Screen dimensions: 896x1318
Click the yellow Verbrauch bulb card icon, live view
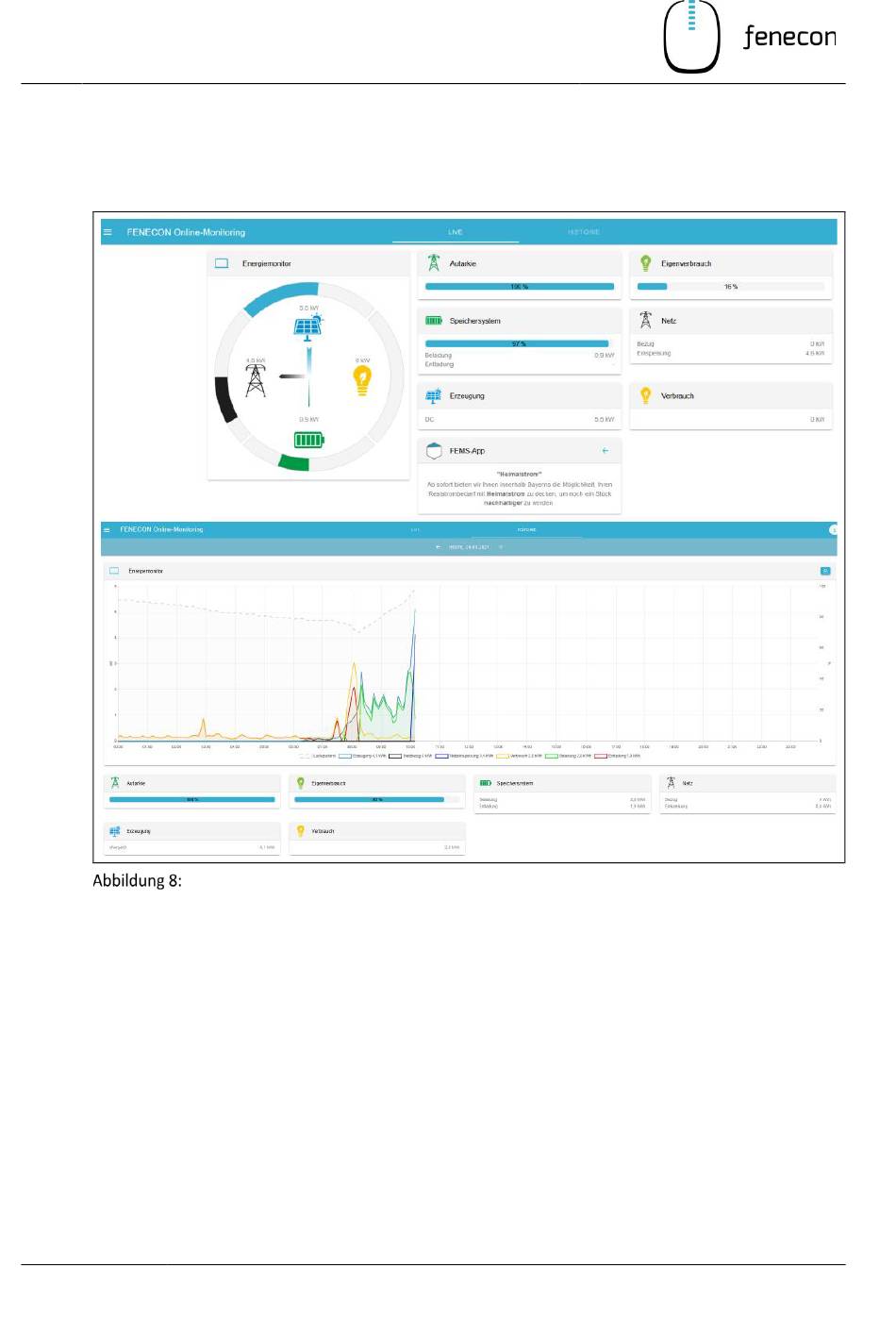pos(646,396)
